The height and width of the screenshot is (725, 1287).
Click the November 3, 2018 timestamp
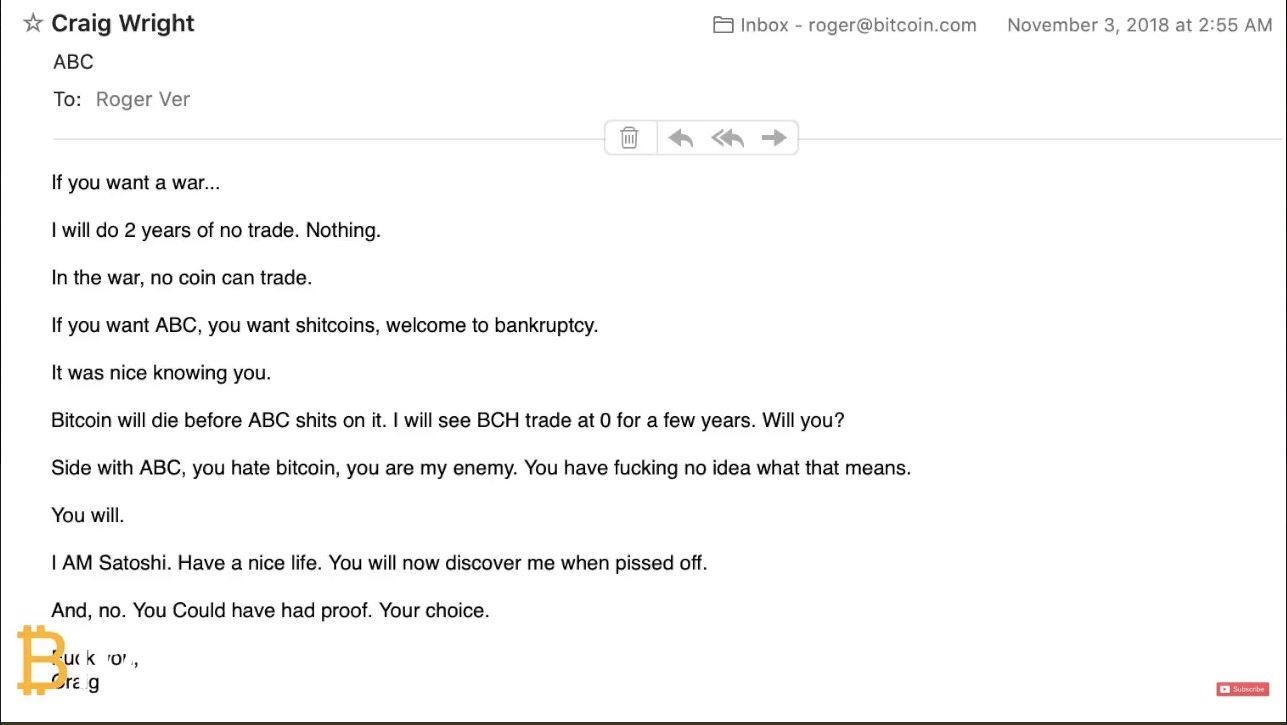tap(1139, 25)
